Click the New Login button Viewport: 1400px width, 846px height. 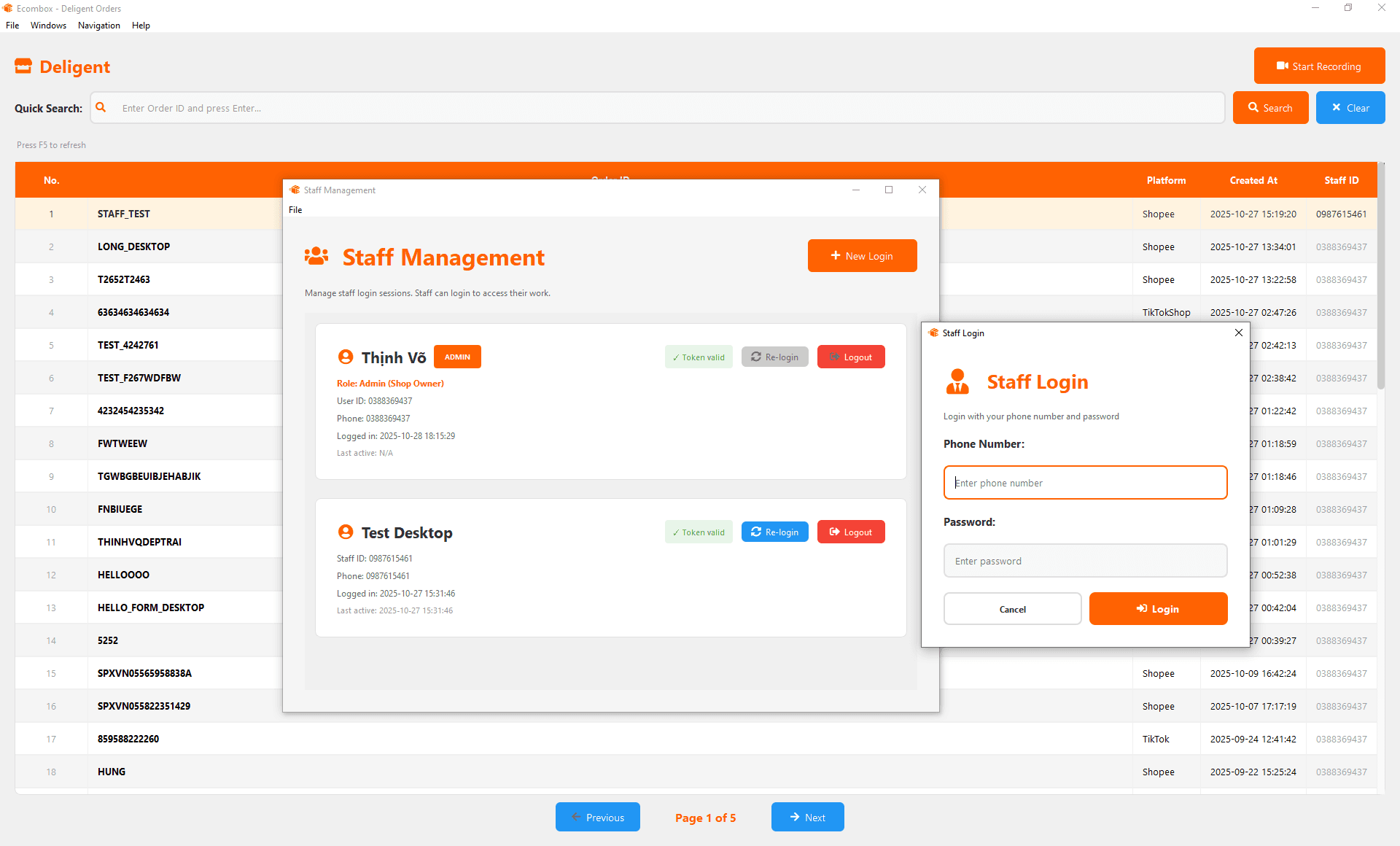coord(862,256)
